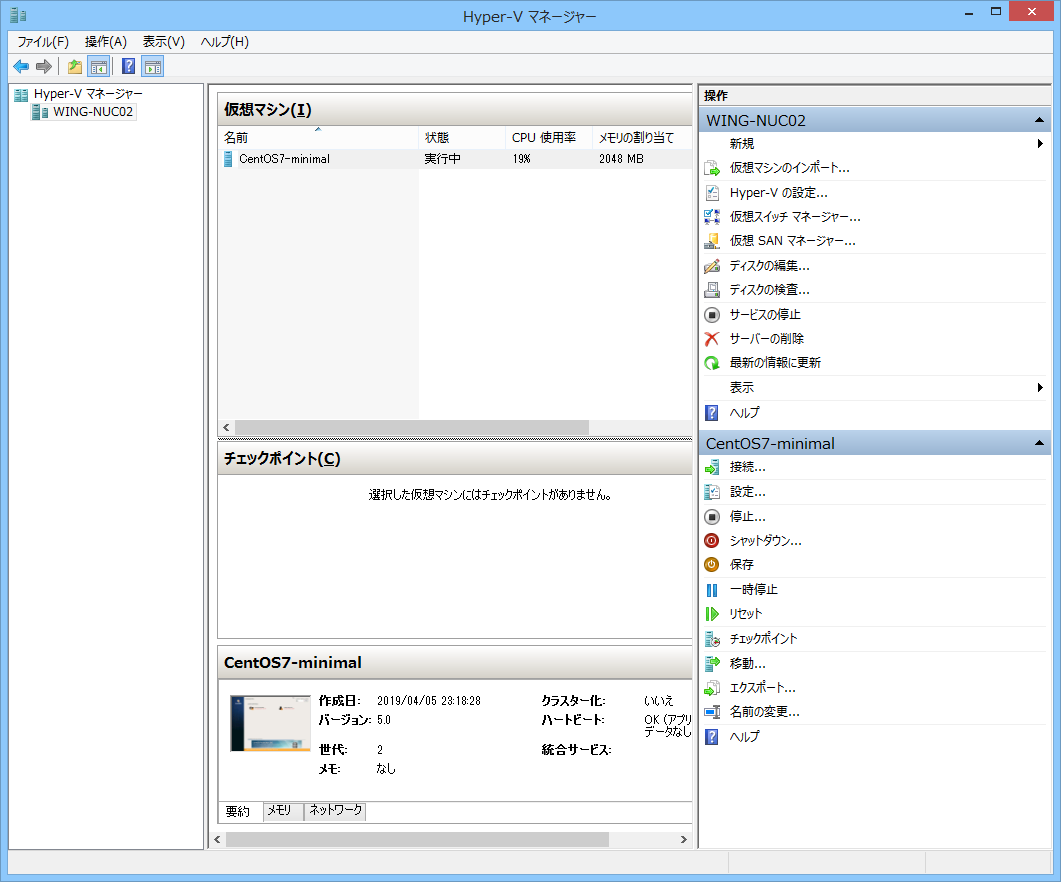
Task: Expand the 新規 submenu arrow
Action: pos(1039,144)
